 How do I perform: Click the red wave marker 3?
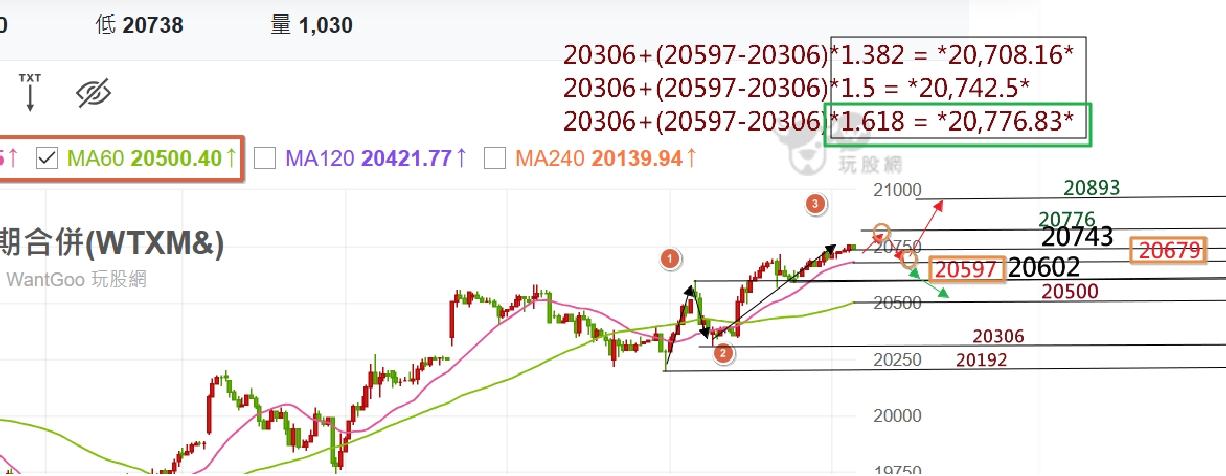(815, 204)
